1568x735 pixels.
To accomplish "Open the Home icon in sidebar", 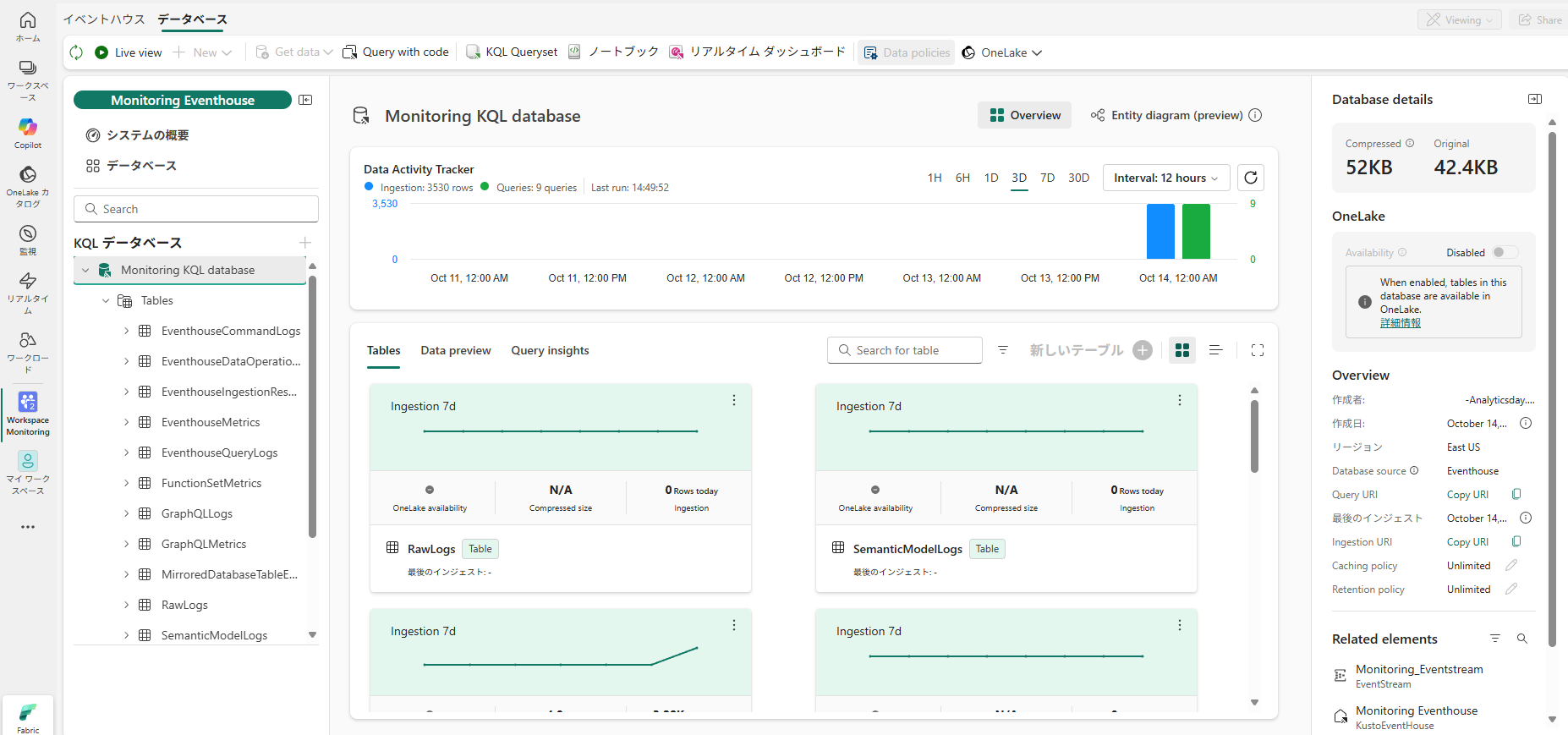I will pos(28,26).
